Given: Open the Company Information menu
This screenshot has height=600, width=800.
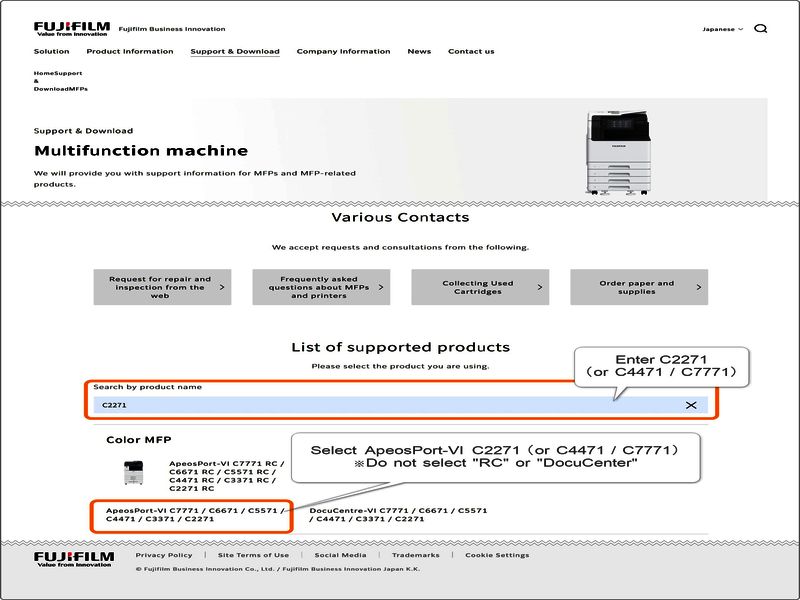Looking at the screenshot, I should click(x=343, y=52).
